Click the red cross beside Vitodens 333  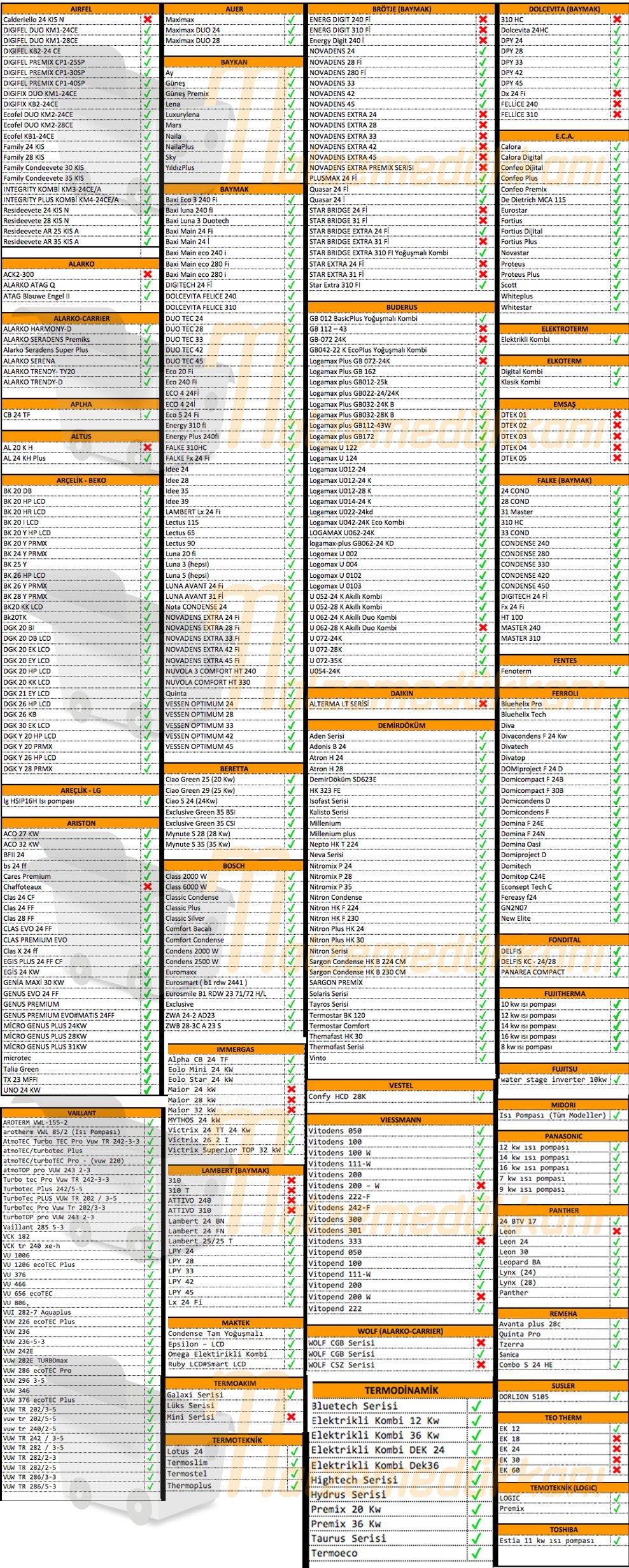[481, 1241]
